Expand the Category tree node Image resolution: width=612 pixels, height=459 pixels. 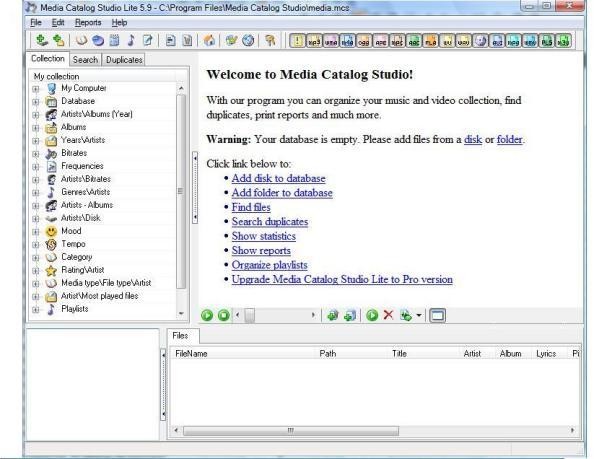point(36,258)
